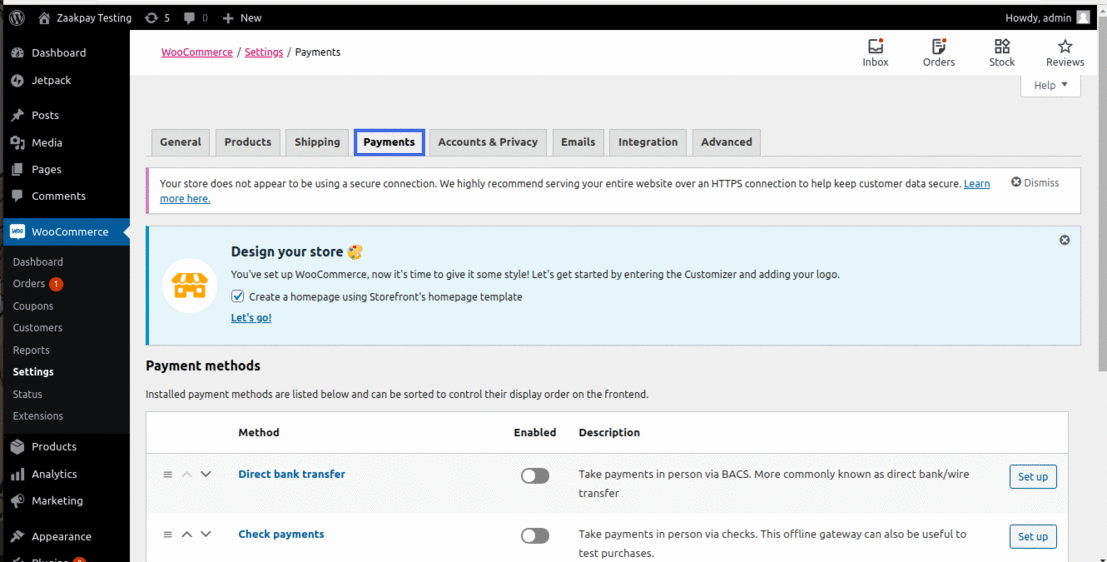The image size is (1107, 562).
Task: Enable Direct bank transfer toggle
Action: tap(535, 476)
